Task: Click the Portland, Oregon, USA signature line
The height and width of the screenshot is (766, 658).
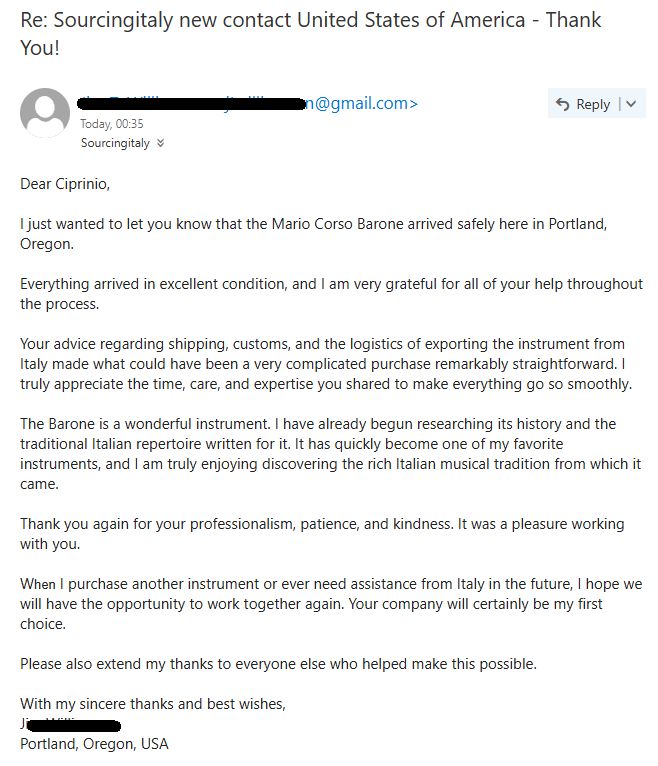Action: click(94, 744)
